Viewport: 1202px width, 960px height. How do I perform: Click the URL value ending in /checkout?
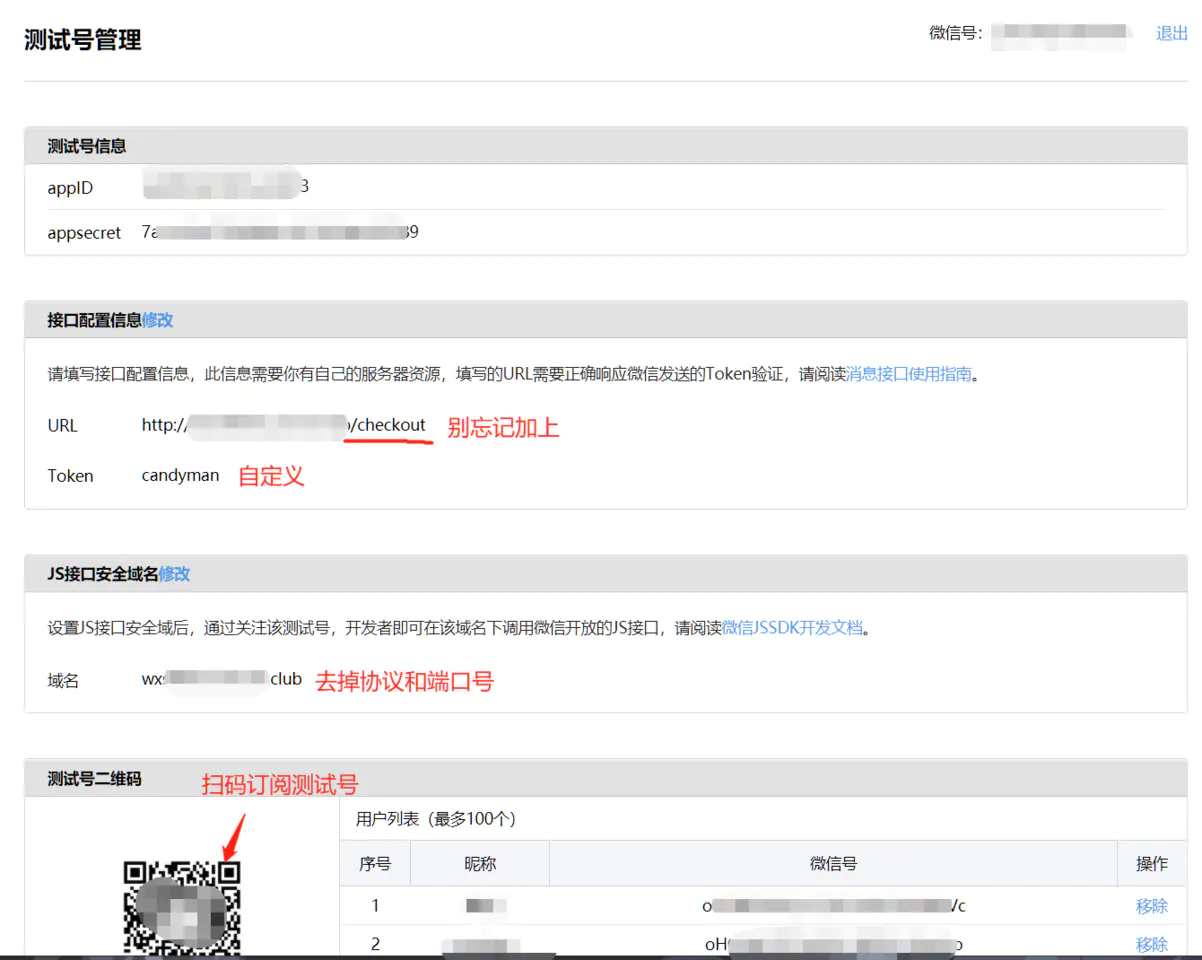click(x=284, y=425)
